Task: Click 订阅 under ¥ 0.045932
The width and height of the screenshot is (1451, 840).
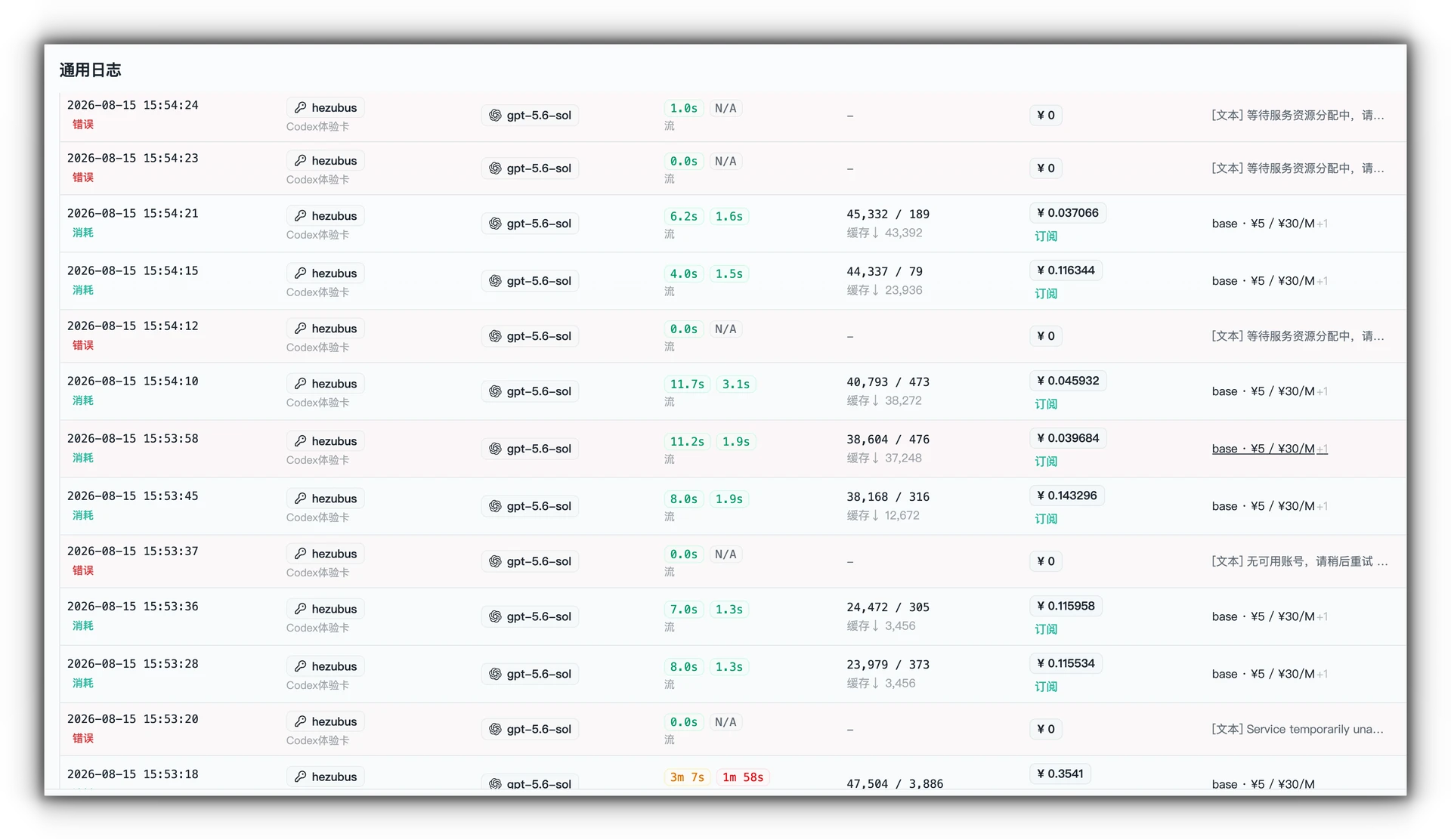Action: (x=1046, y=403)
